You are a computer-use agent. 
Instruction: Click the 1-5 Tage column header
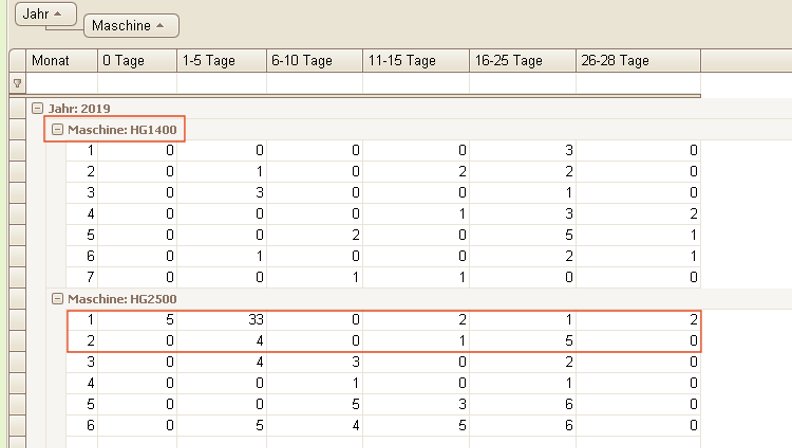(221, 61)
